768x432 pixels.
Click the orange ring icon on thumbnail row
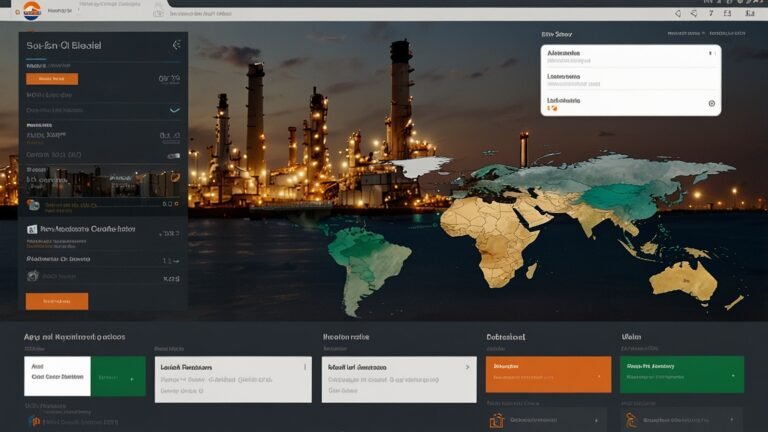click(x=175, y=177)
